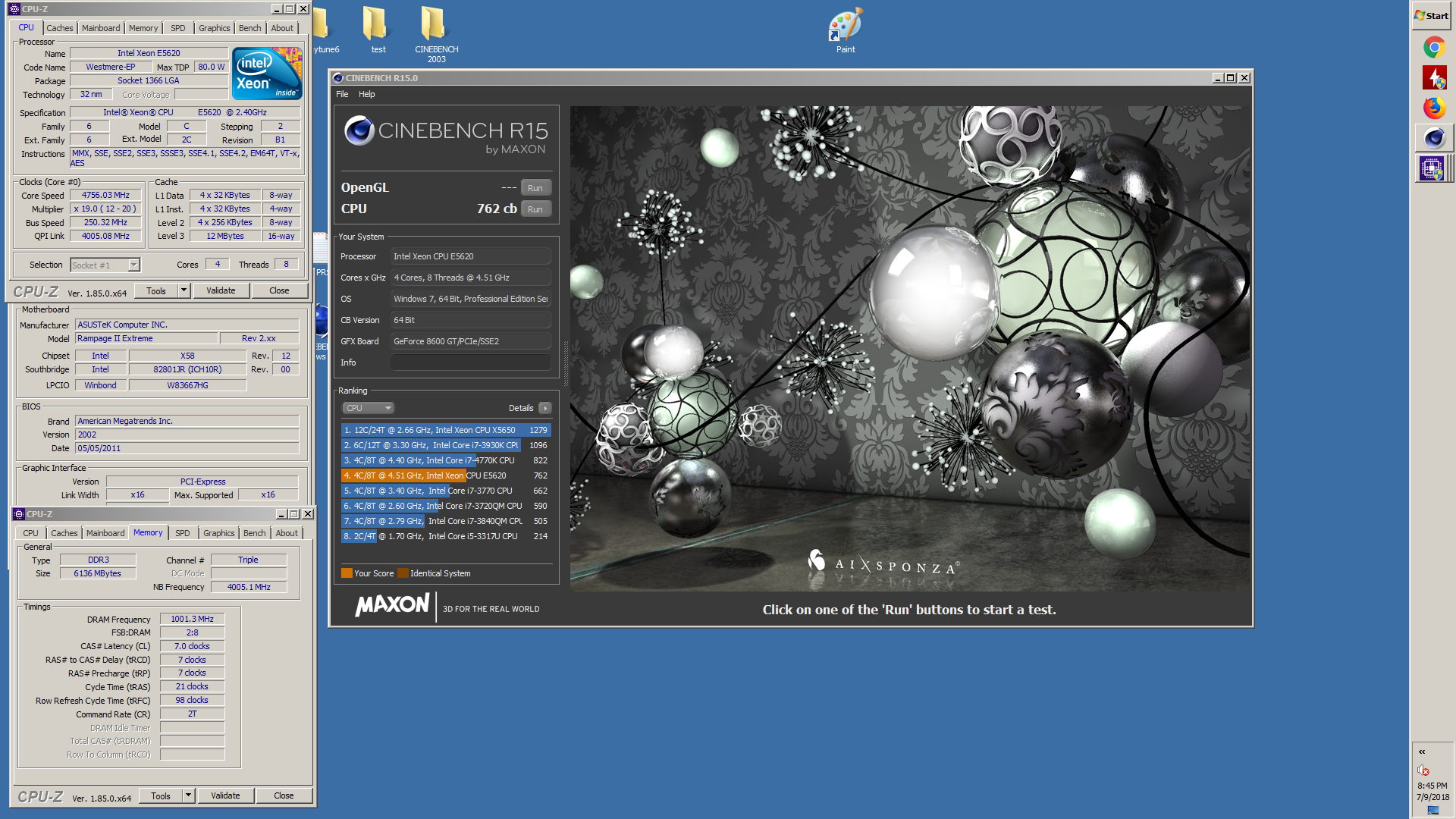Select ranking row 6, Core i7-3720QM score 590
Viewport: 1456px width, 819px height.
click(446, 506)
